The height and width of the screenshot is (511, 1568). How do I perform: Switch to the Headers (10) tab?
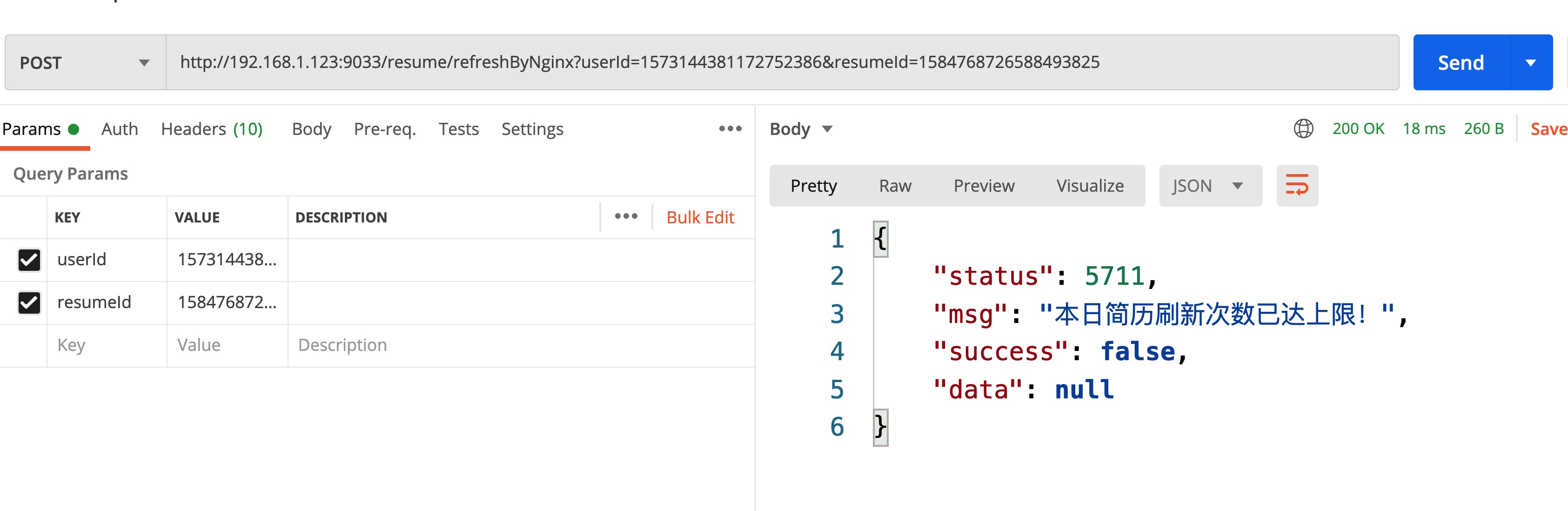tap(211, 128)
